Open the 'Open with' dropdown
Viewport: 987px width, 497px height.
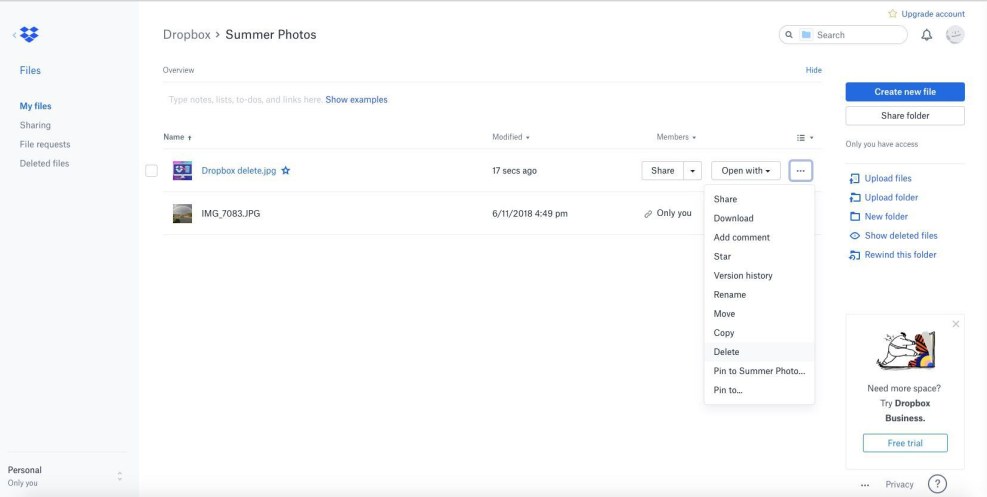tap(745, 171)
